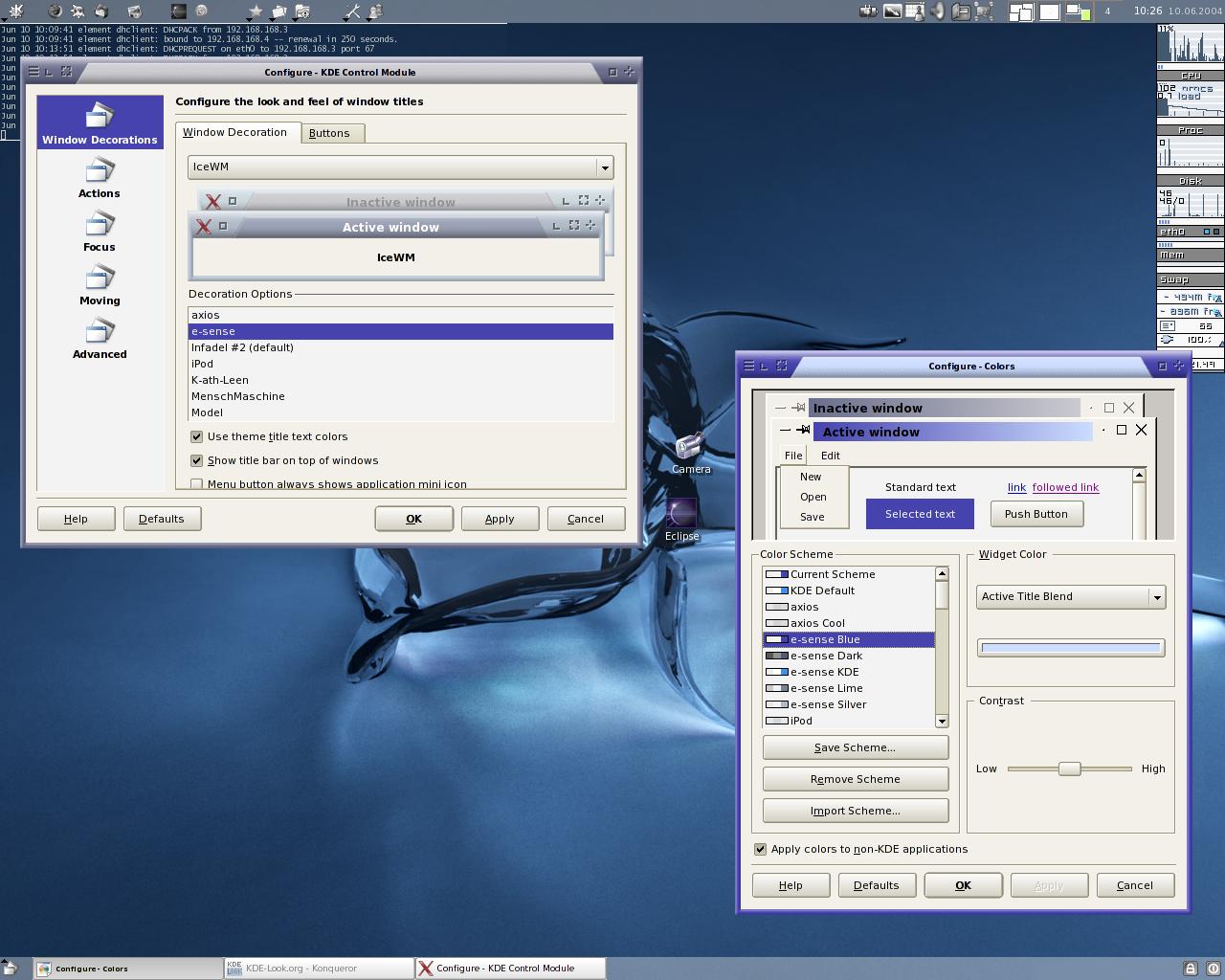
Task: Click Defaults in the KDE Control Module
Action: click(x=161, y=519)
